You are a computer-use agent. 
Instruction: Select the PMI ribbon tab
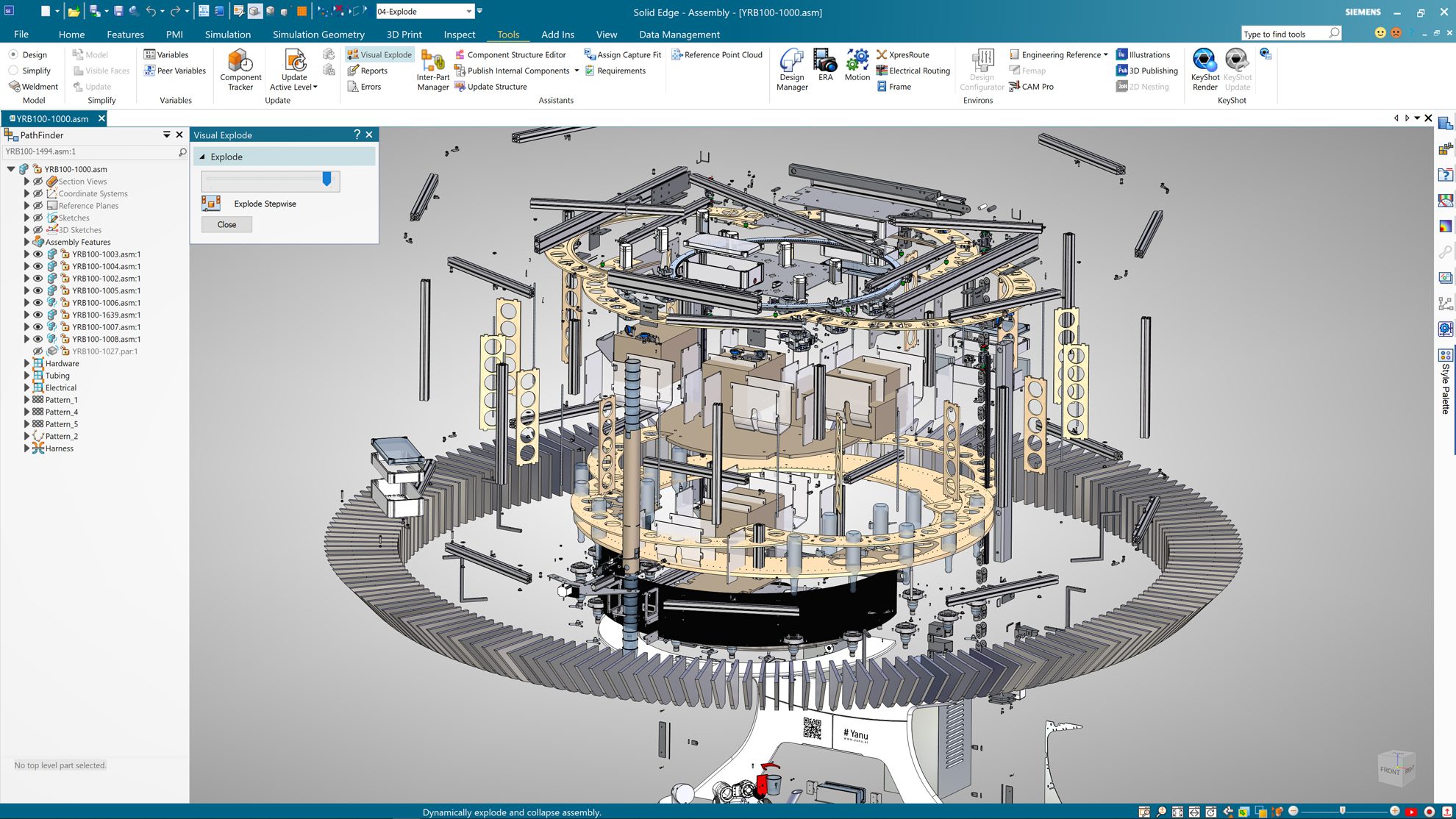click(x=174, y=34)
